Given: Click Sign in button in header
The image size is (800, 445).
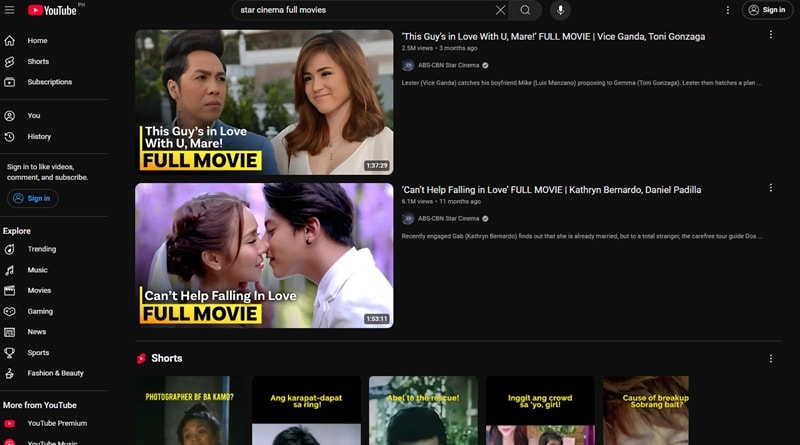Looking at the screenshot, I should pyautogui.click(x=767, y=10).
